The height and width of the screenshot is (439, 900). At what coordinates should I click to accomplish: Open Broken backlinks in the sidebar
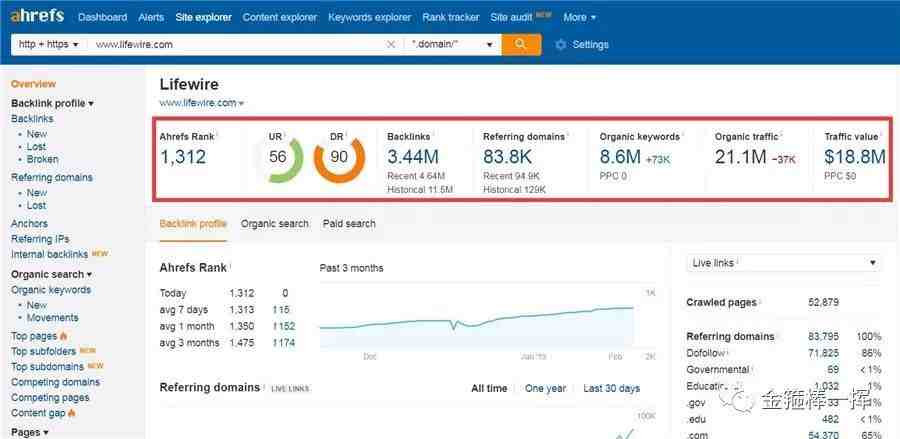point(42,159)
